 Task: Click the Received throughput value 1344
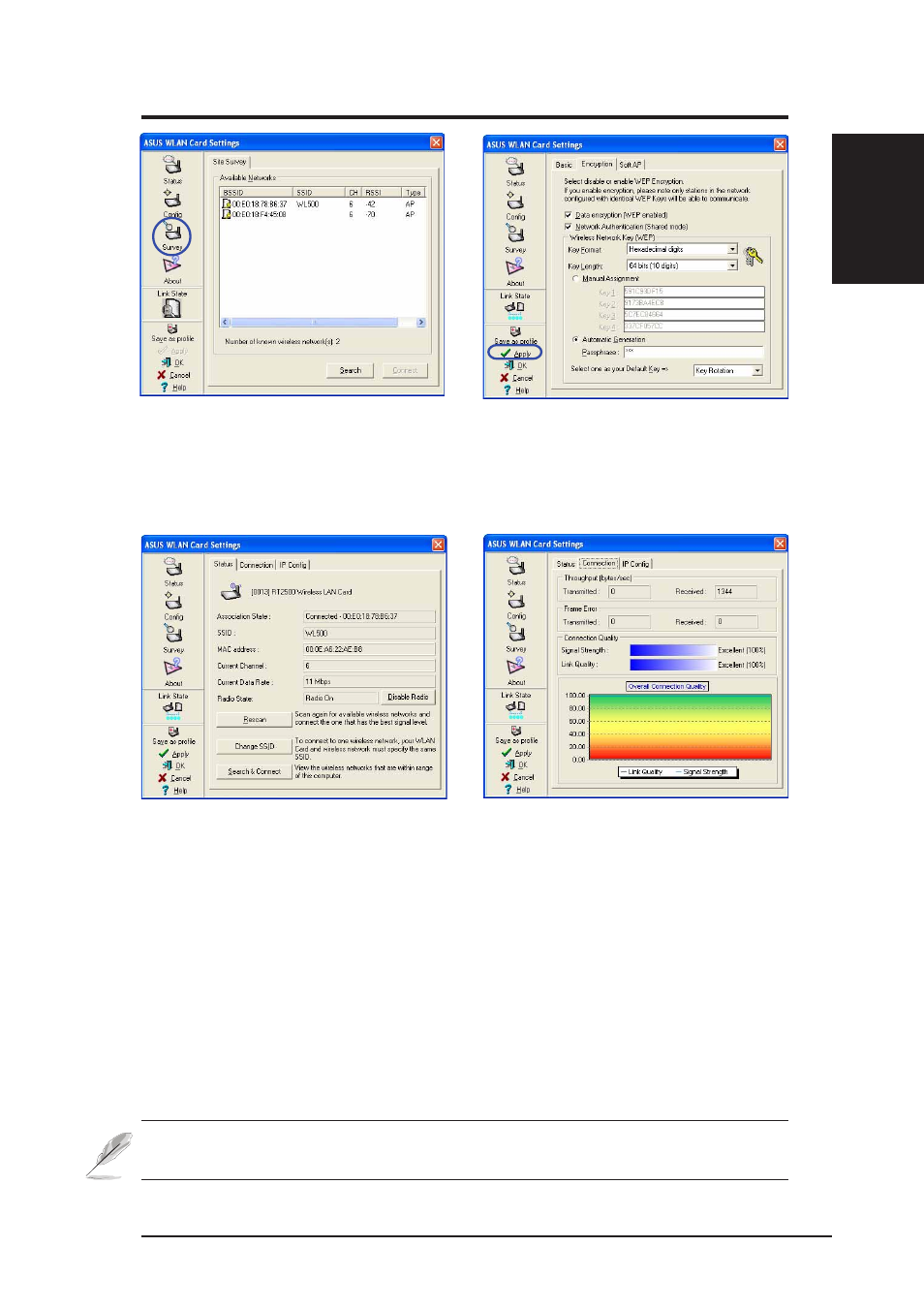[735, 591]
